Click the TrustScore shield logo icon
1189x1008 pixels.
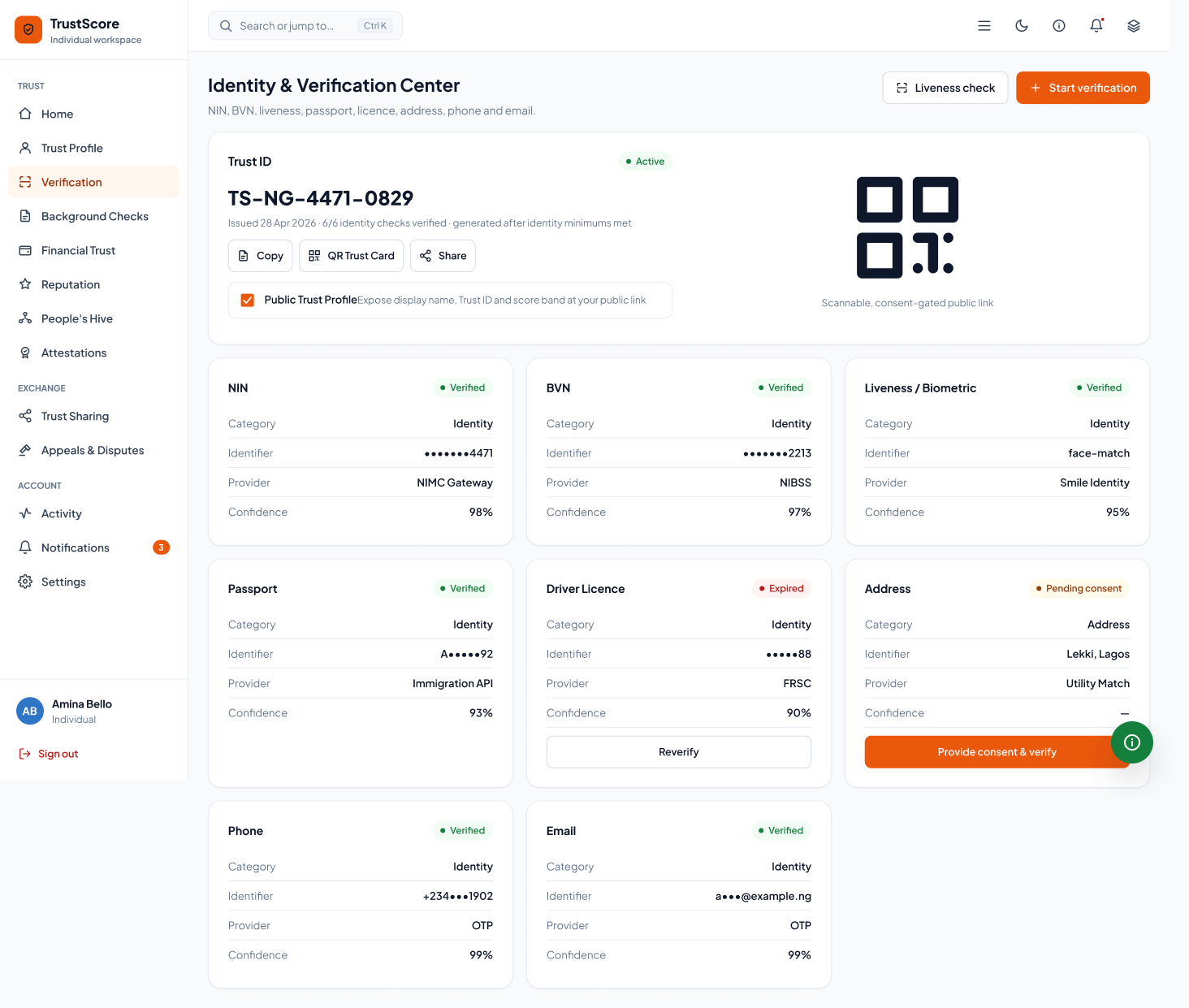28,30
